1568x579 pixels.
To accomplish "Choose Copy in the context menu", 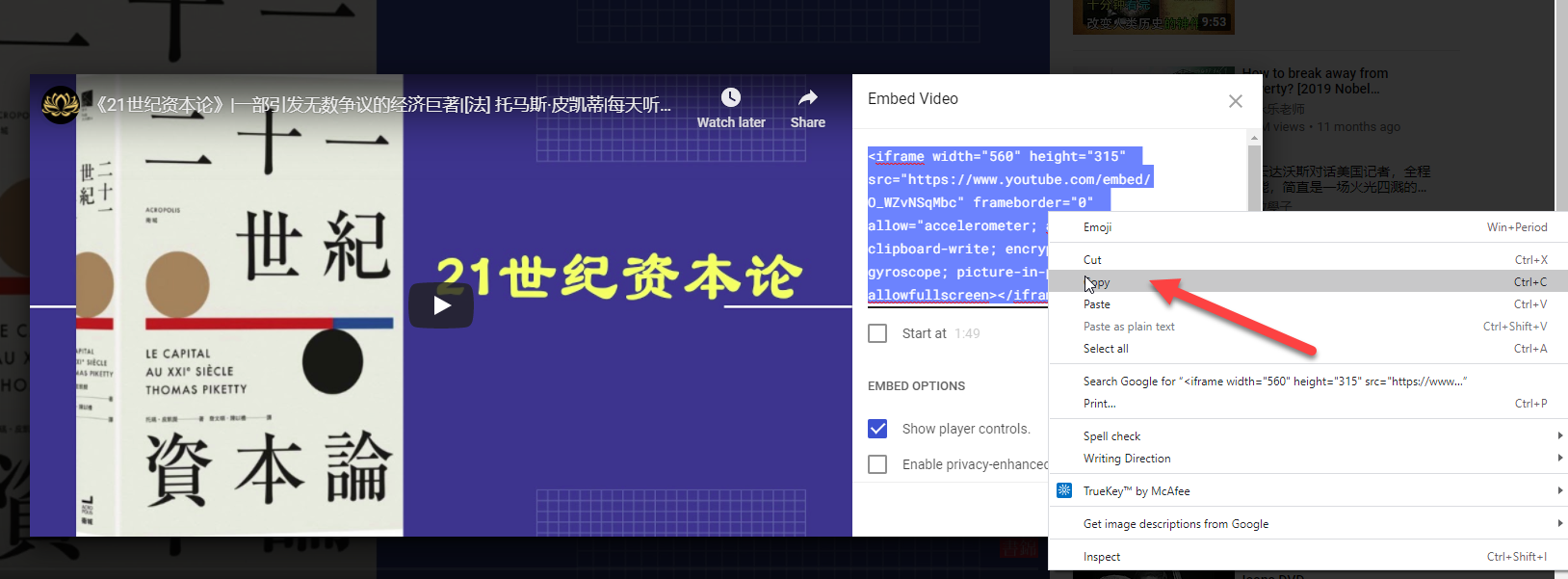I will tap(1308, 282).
